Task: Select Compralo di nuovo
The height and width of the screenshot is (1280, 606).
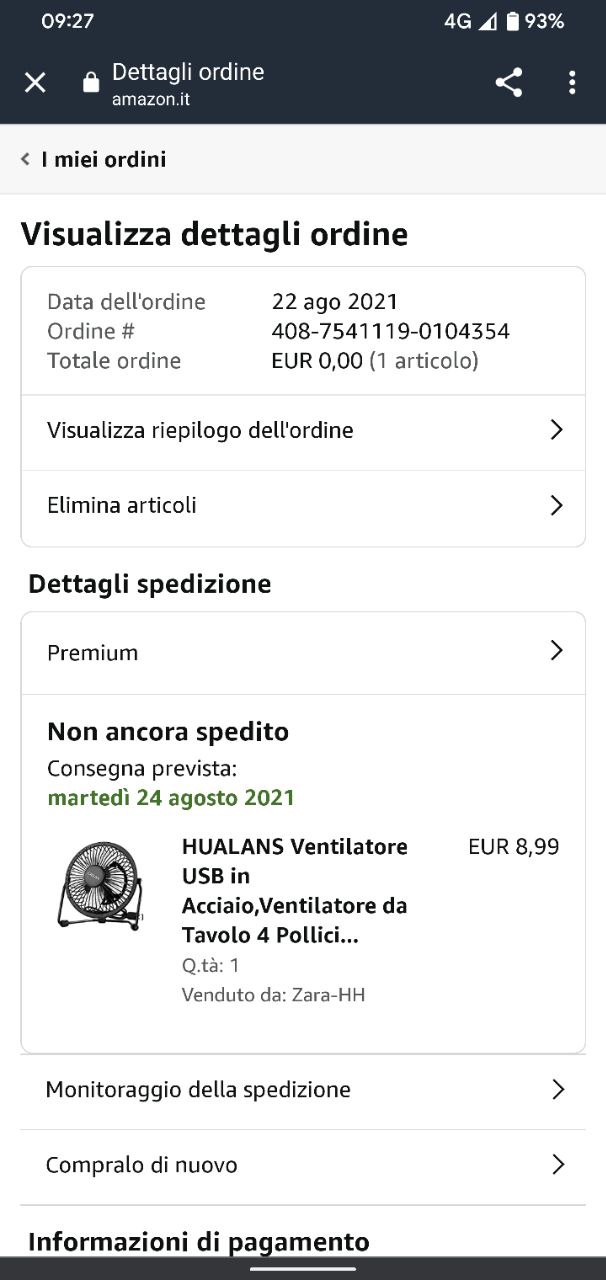Action: click(142, 1165)
